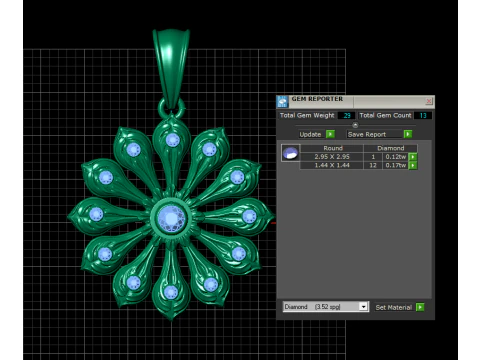
Task: Click the green arrow on the 0.12tw row
Action: (413, 157)
